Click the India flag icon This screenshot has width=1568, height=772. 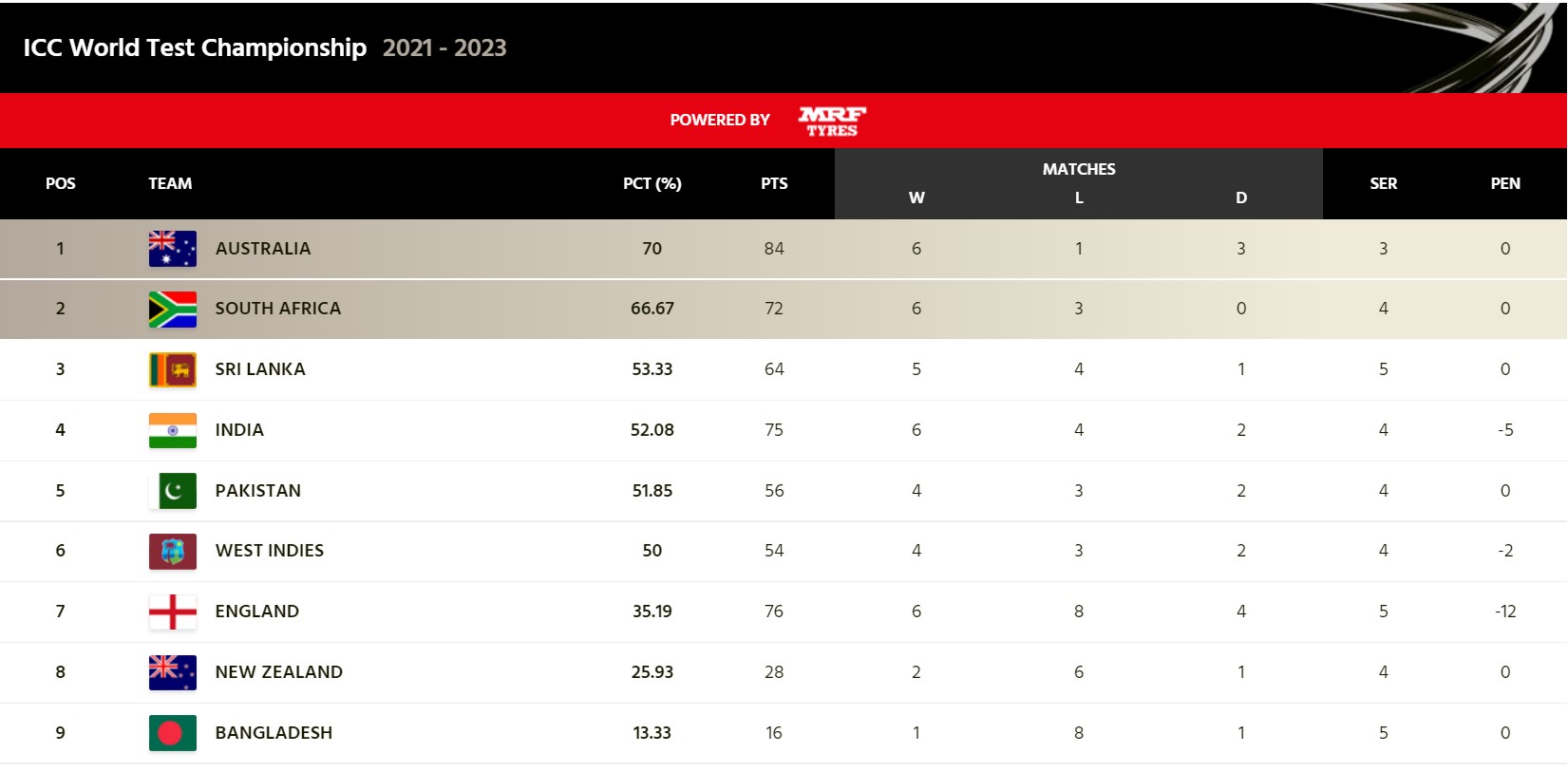tap(172, 430)
